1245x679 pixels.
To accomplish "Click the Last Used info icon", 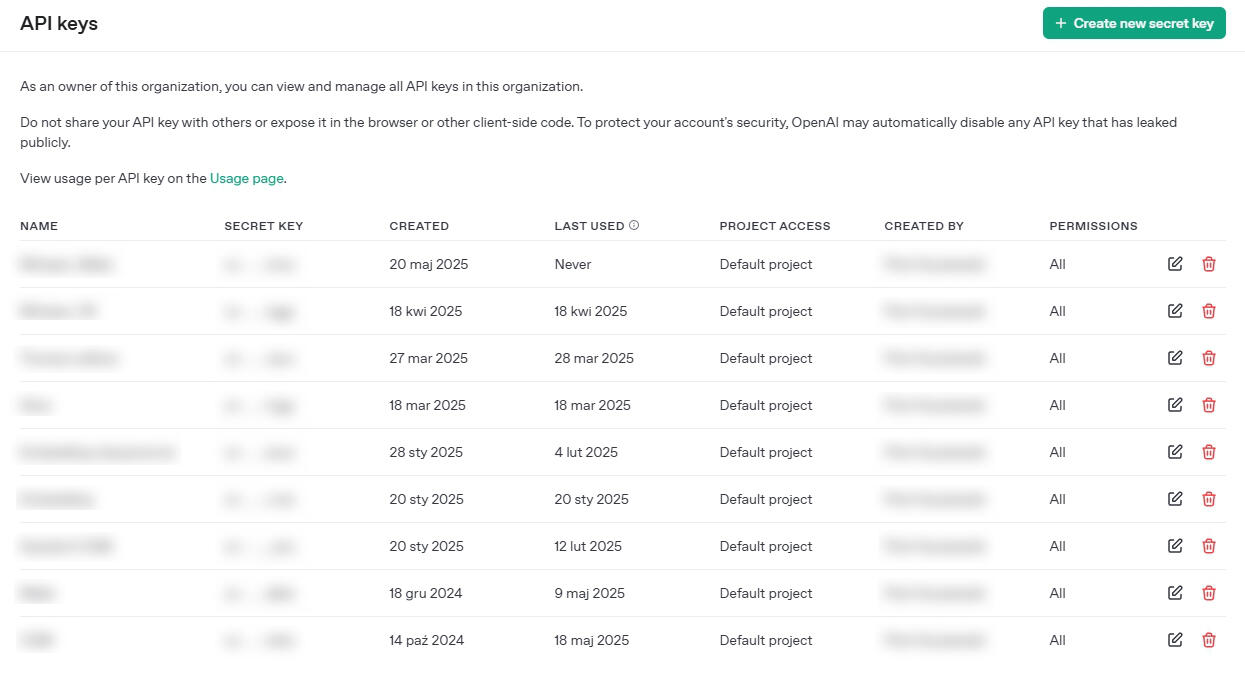I will tap(634, 225).
